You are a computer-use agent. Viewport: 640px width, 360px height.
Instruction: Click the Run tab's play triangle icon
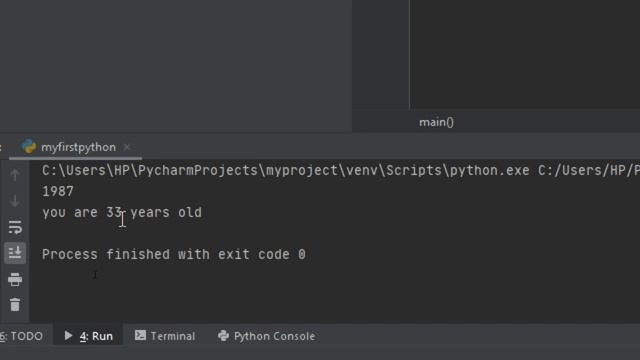[69, 336]
